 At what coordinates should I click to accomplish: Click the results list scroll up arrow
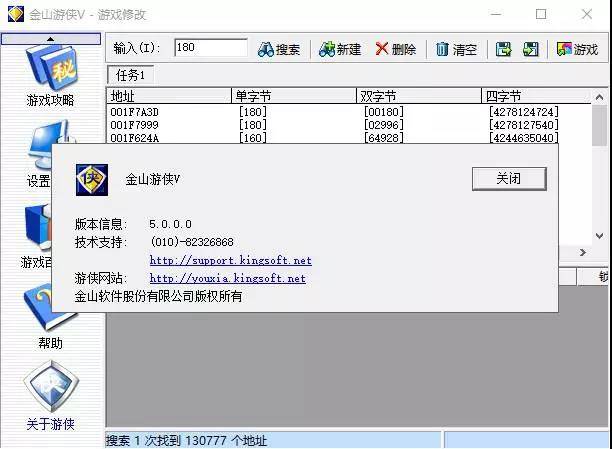point(600,97)
